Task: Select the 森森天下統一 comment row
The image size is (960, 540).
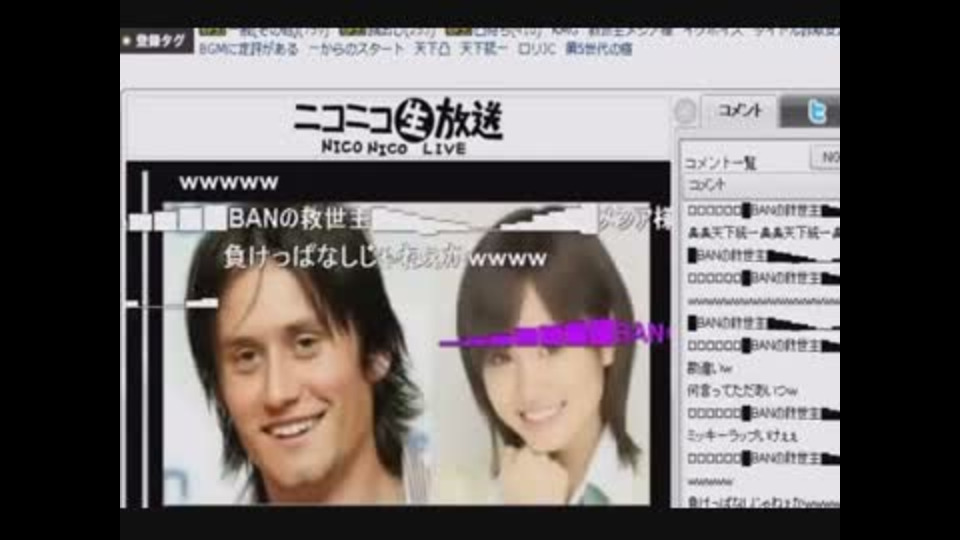Action: click(762, 233)
